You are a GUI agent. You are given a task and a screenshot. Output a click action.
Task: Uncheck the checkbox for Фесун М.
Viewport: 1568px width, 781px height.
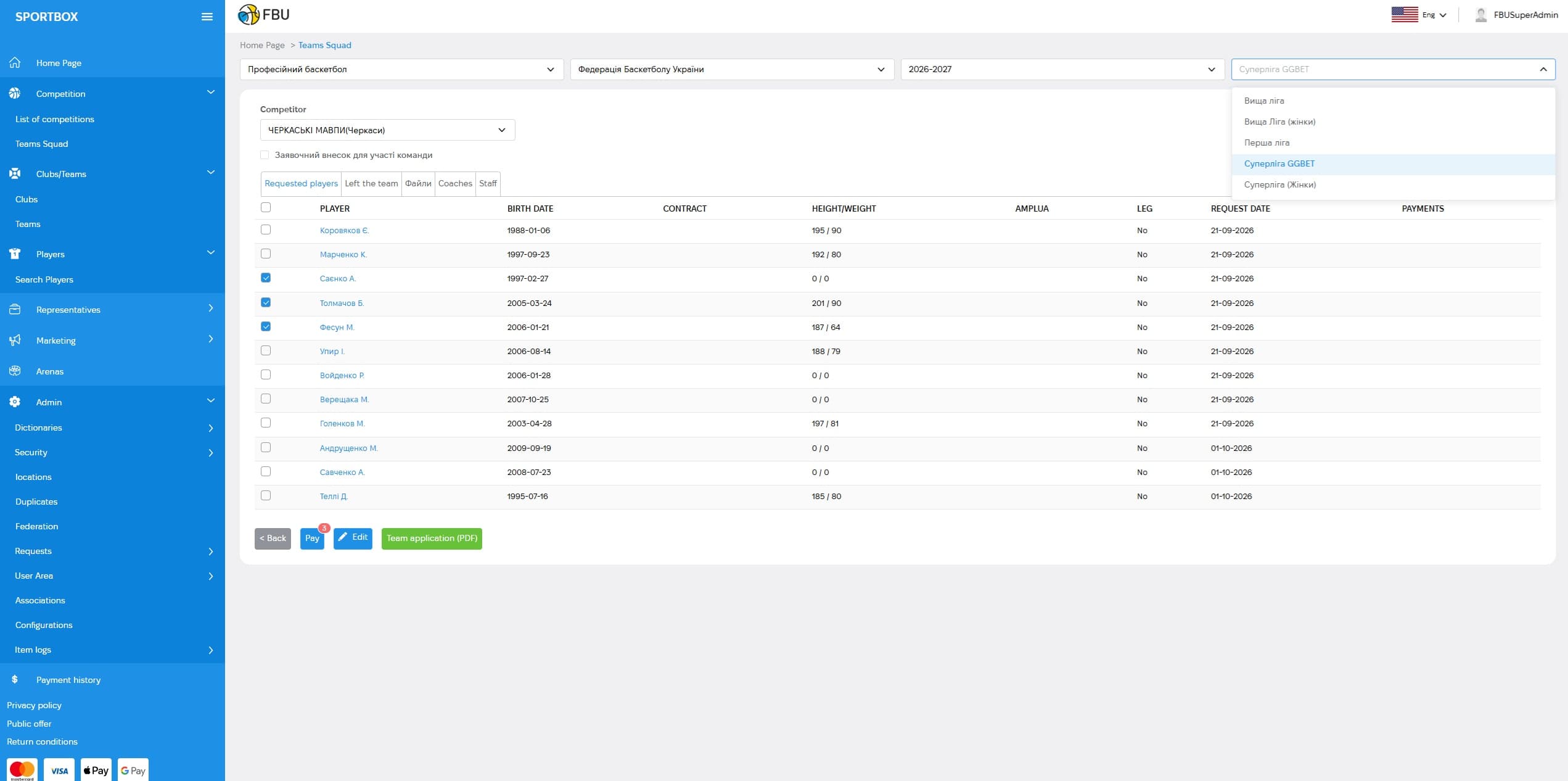tap(266, 326)
